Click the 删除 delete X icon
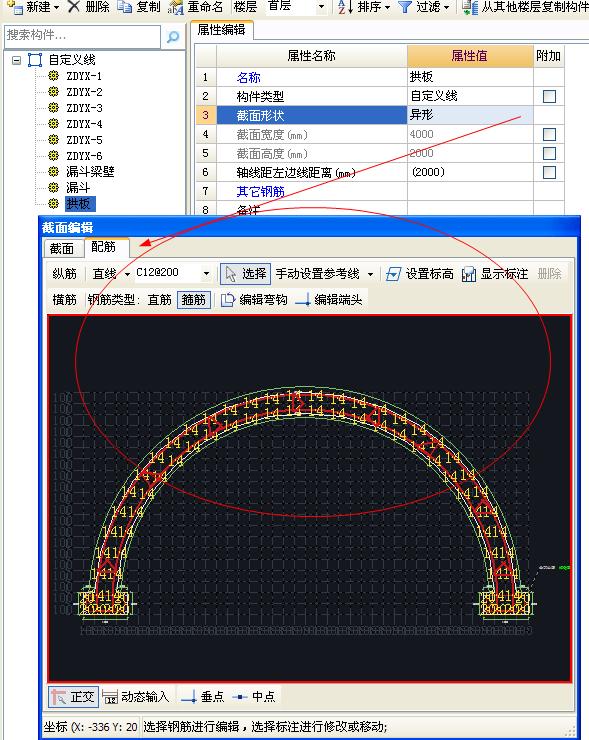This screenshot has width=589, height=740. click(x=74, y=7)
